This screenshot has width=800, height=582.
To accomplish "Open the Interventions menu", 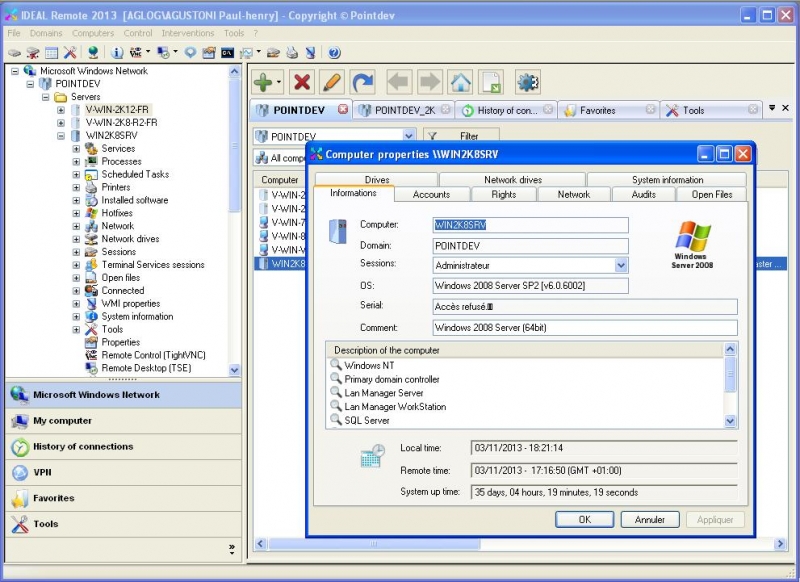I will [188, 33].
